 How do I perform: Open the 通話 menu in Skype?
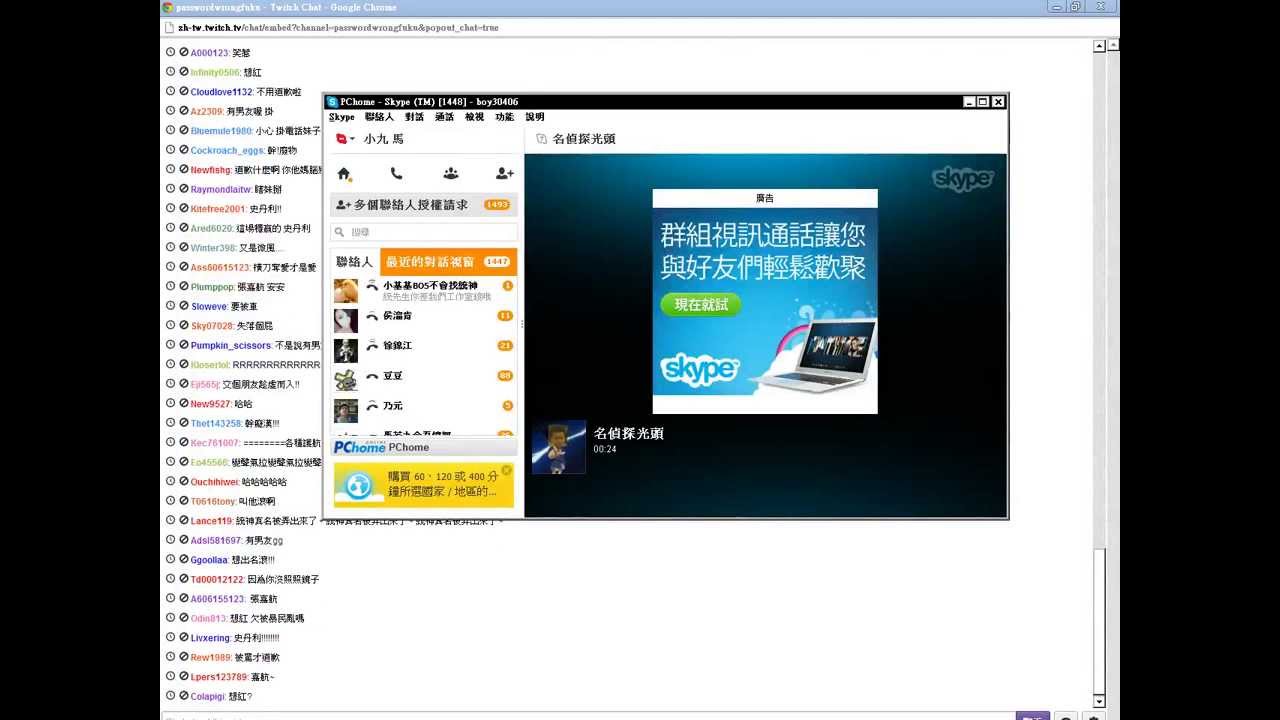[x=444, y=117]
